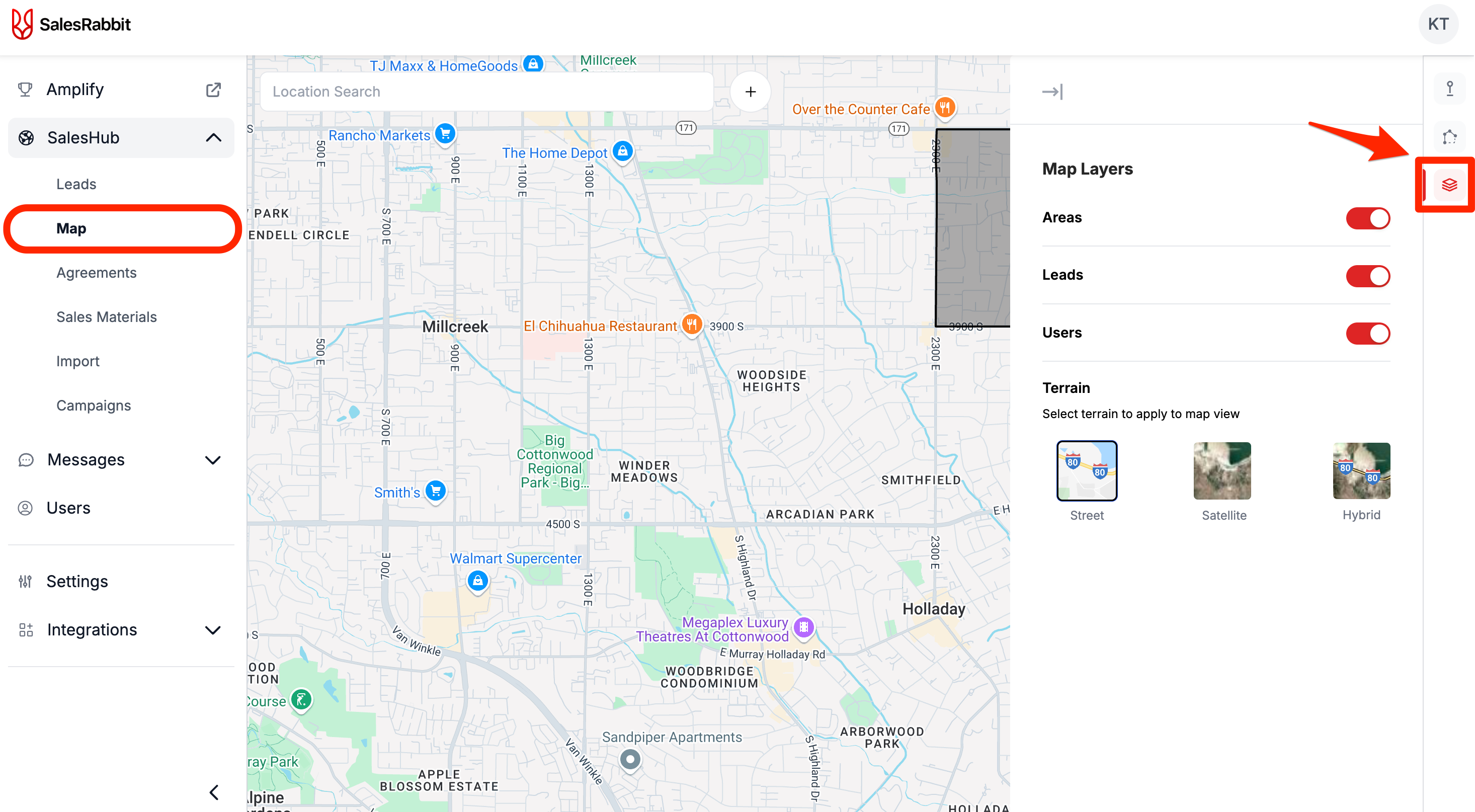Viewport: 1475px width, 812px height.
Task: Select the draw area polygon tool
Action: (x=1449, y=137)
